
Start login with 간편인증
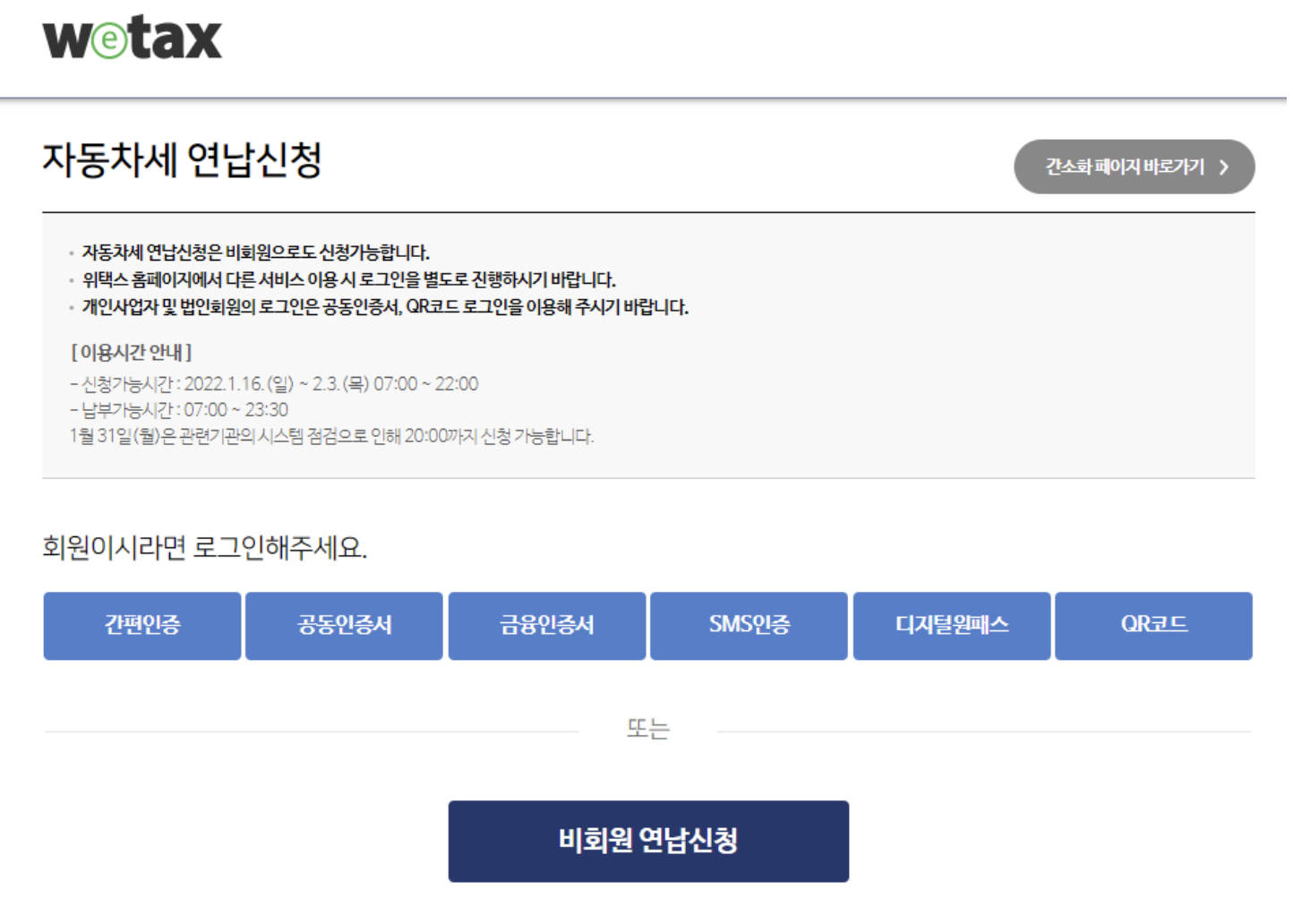click(x=141, y=625)
